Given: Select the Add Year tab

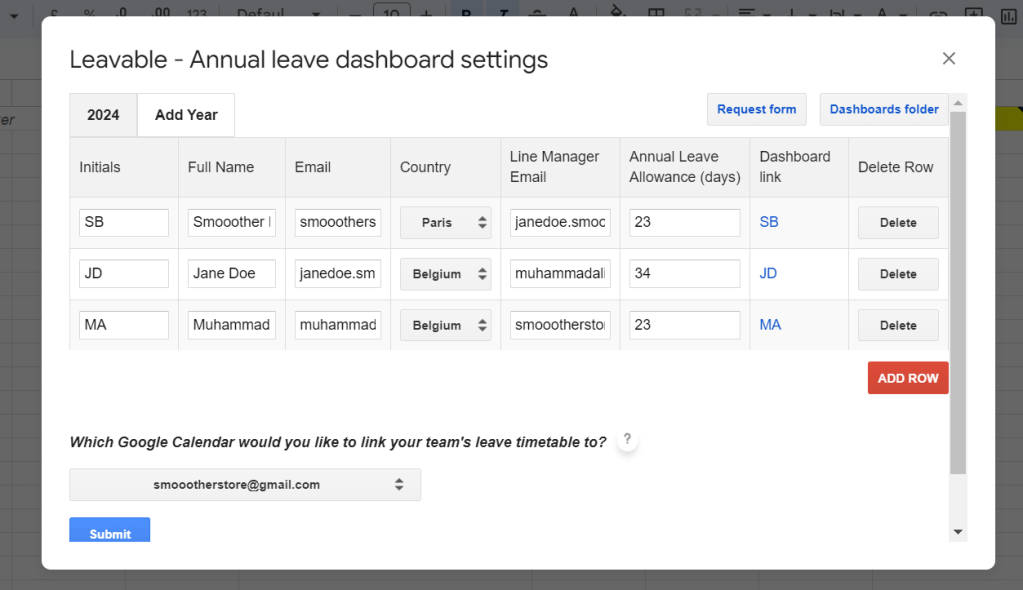Looking at the screenshot, I should (x=186, y=115).
